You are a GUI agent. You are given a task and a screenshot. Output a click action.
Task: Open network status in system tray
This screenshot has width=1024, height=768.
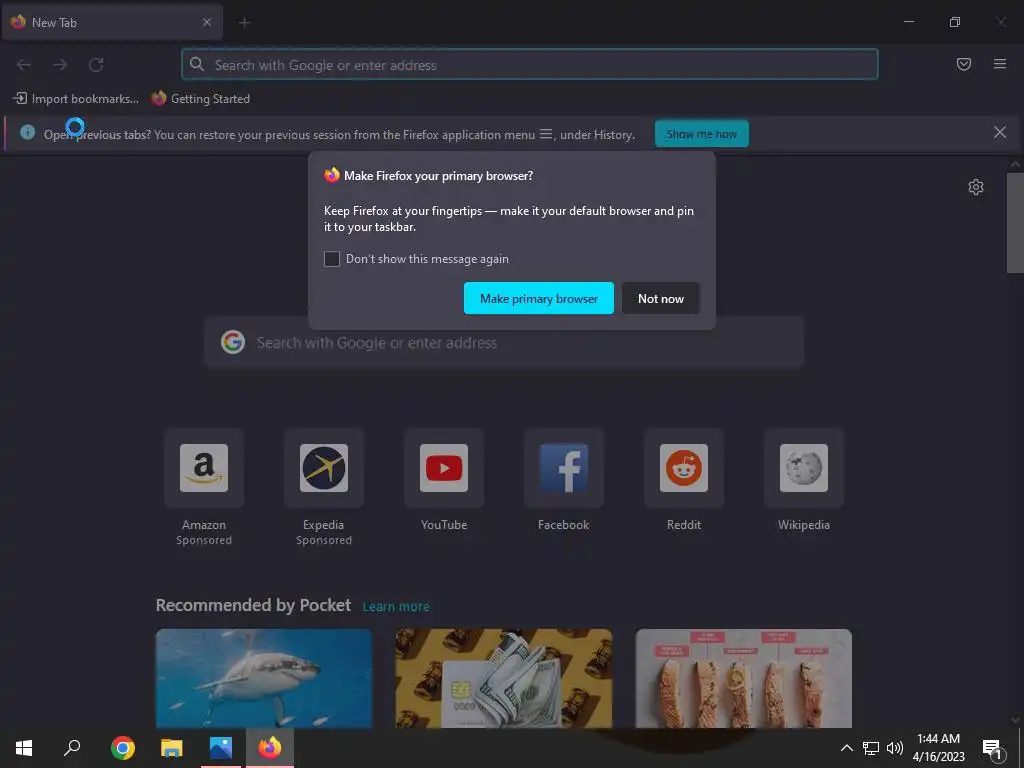point(871,748)
